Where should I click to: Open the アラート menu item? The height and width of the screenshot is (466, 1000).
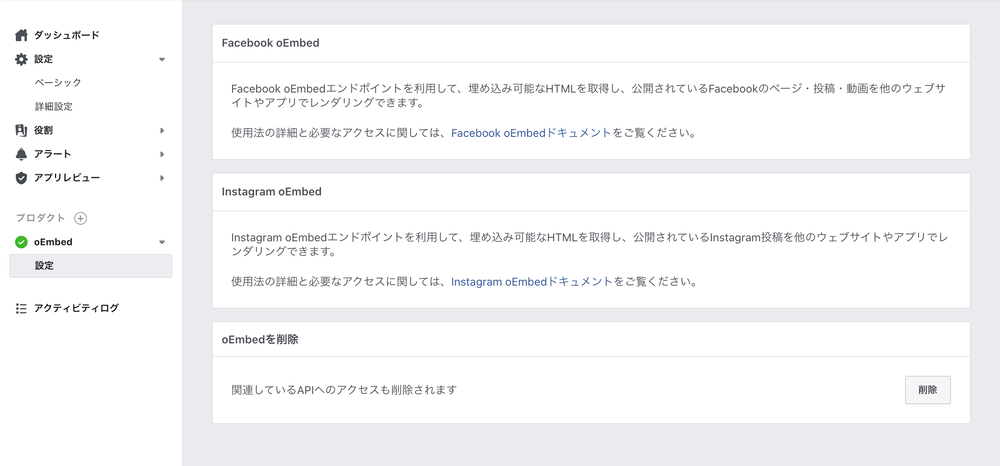click(x=52, y=154)
